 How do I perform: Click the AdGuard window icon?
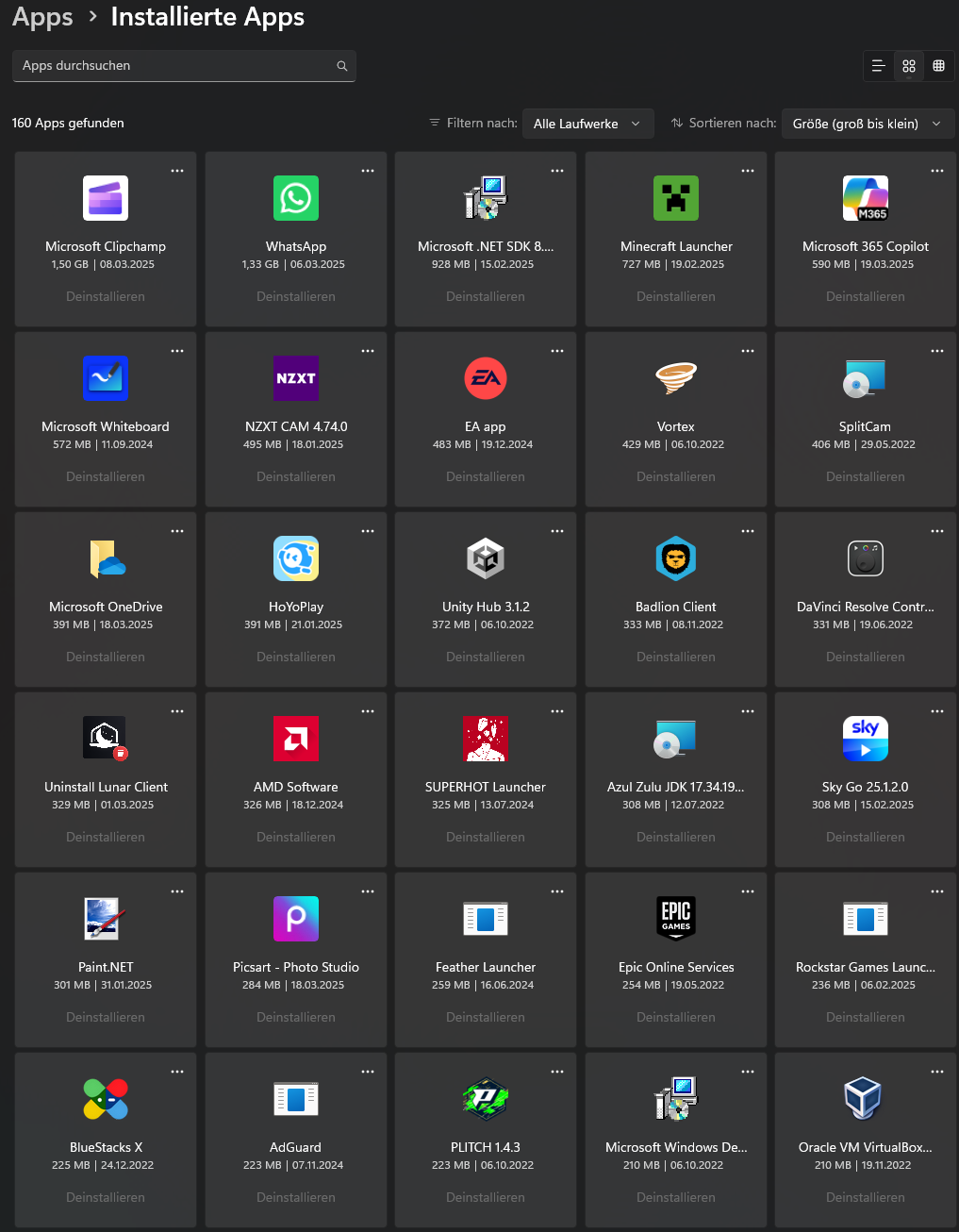(296, 1099)
